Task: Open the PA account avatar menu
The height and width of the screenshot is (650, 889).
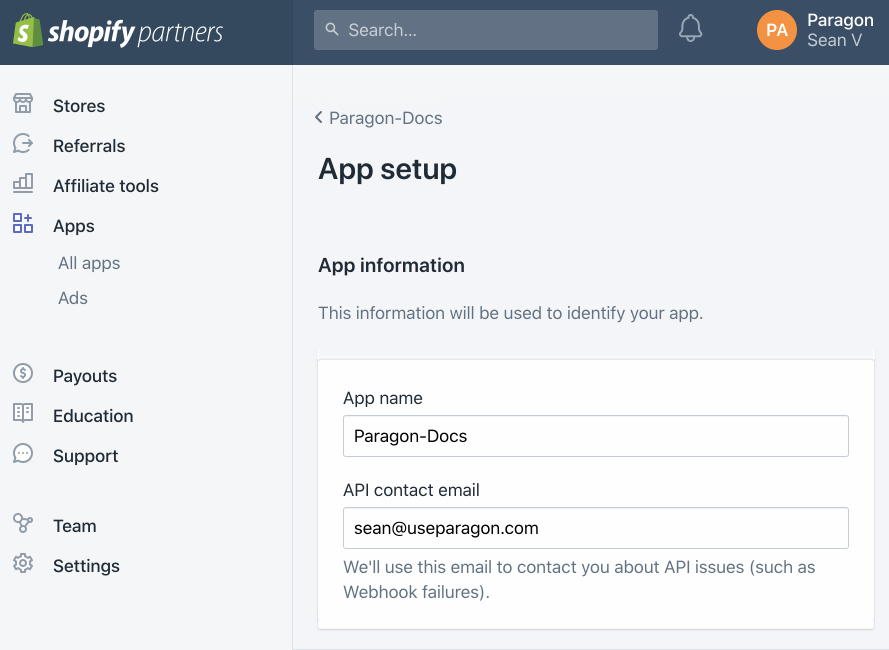Action: pos(776,30)
